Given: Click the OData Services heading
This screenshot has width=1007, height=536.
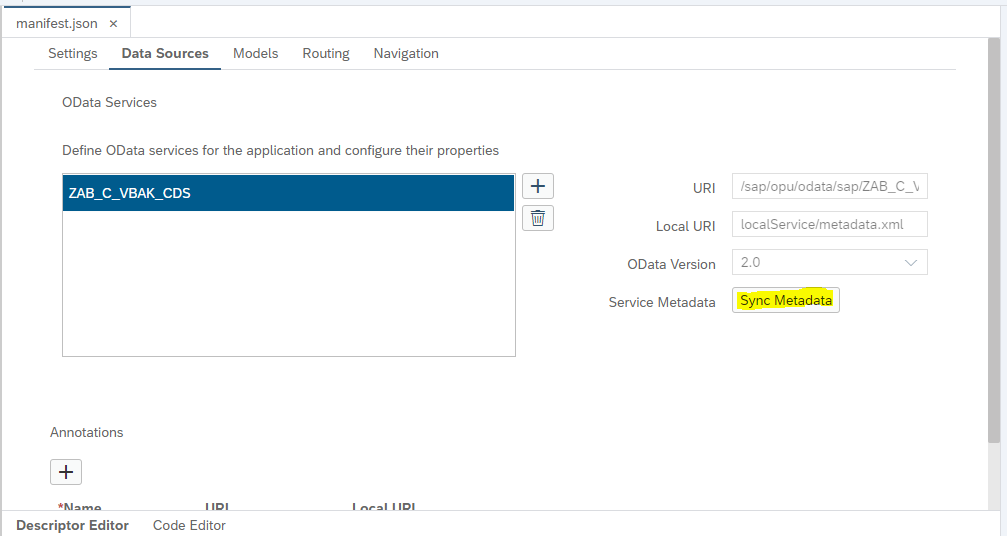Looking at the screenshot, I should tap(109, 103).
